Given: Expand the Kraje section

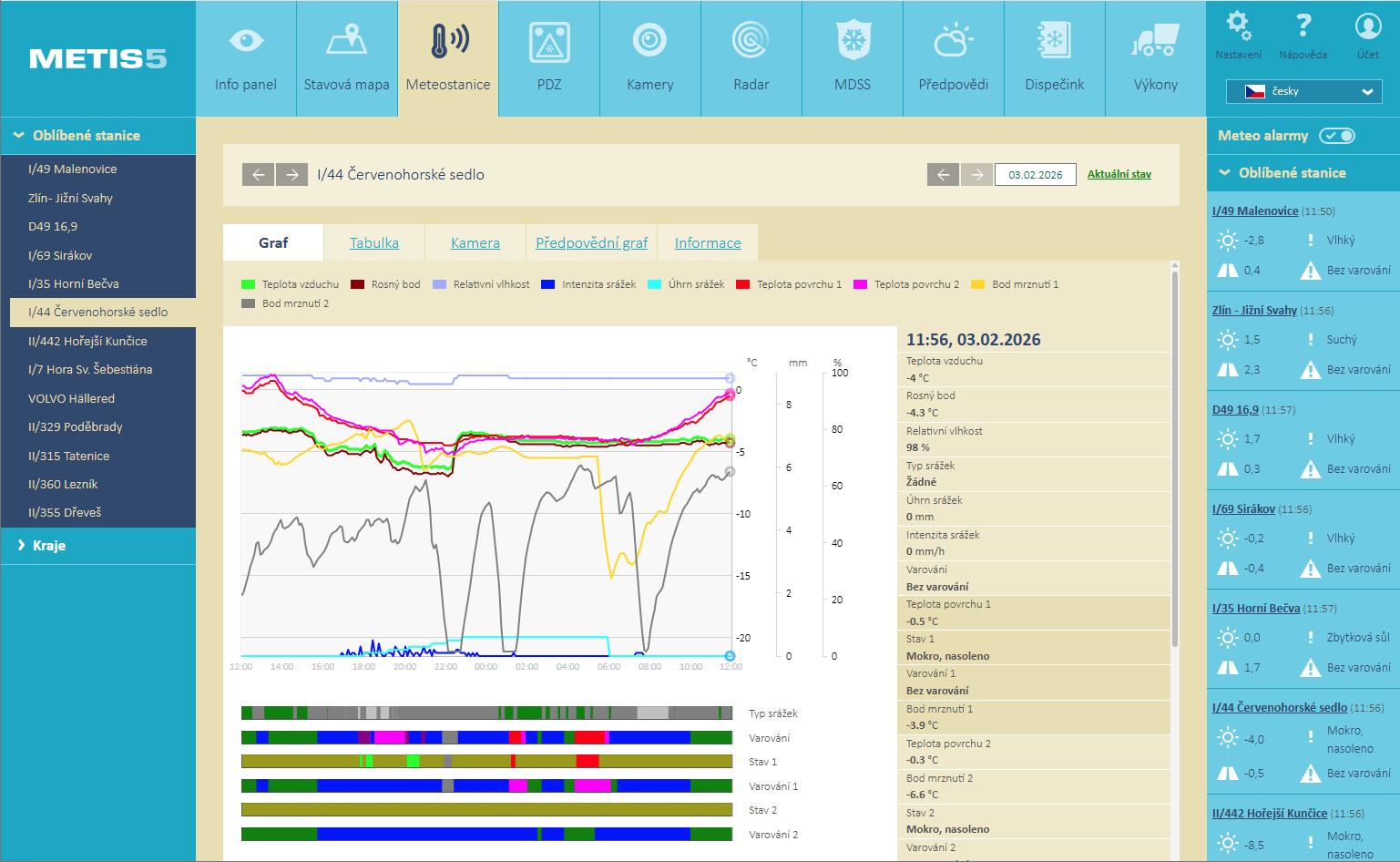Looking at the screenshot, I should [49, 546].
